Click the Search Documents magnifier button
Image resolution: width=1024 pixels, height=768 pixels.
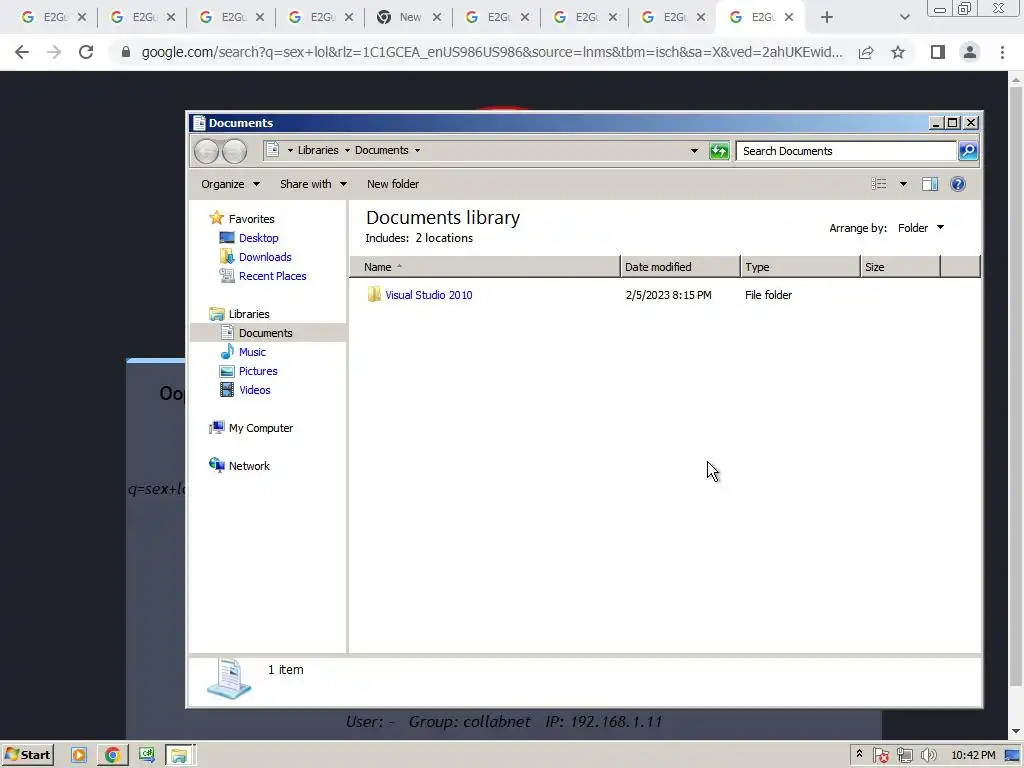coord(968,151)
